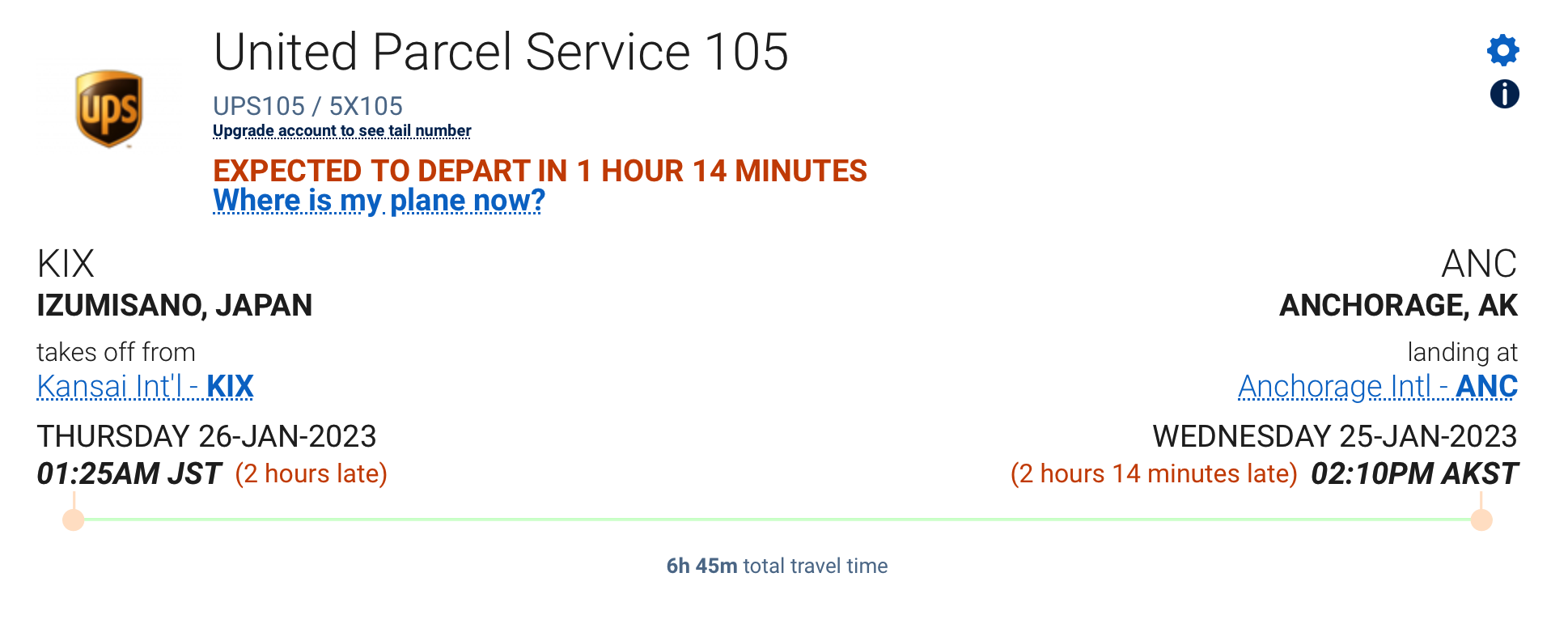Viewport: 1568px width, 628px height.
Task: Click the 02:10PM AKST arrival time
Action: pos(1413,473)
